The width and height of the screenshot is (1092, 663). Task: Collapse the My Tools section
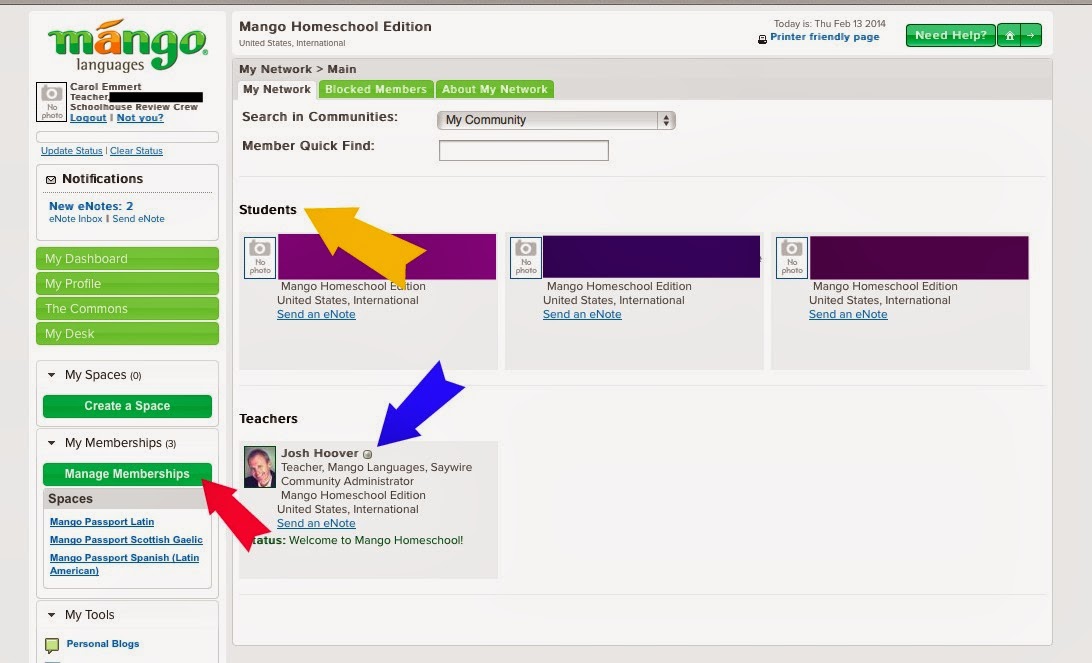(x=52, y=615)
